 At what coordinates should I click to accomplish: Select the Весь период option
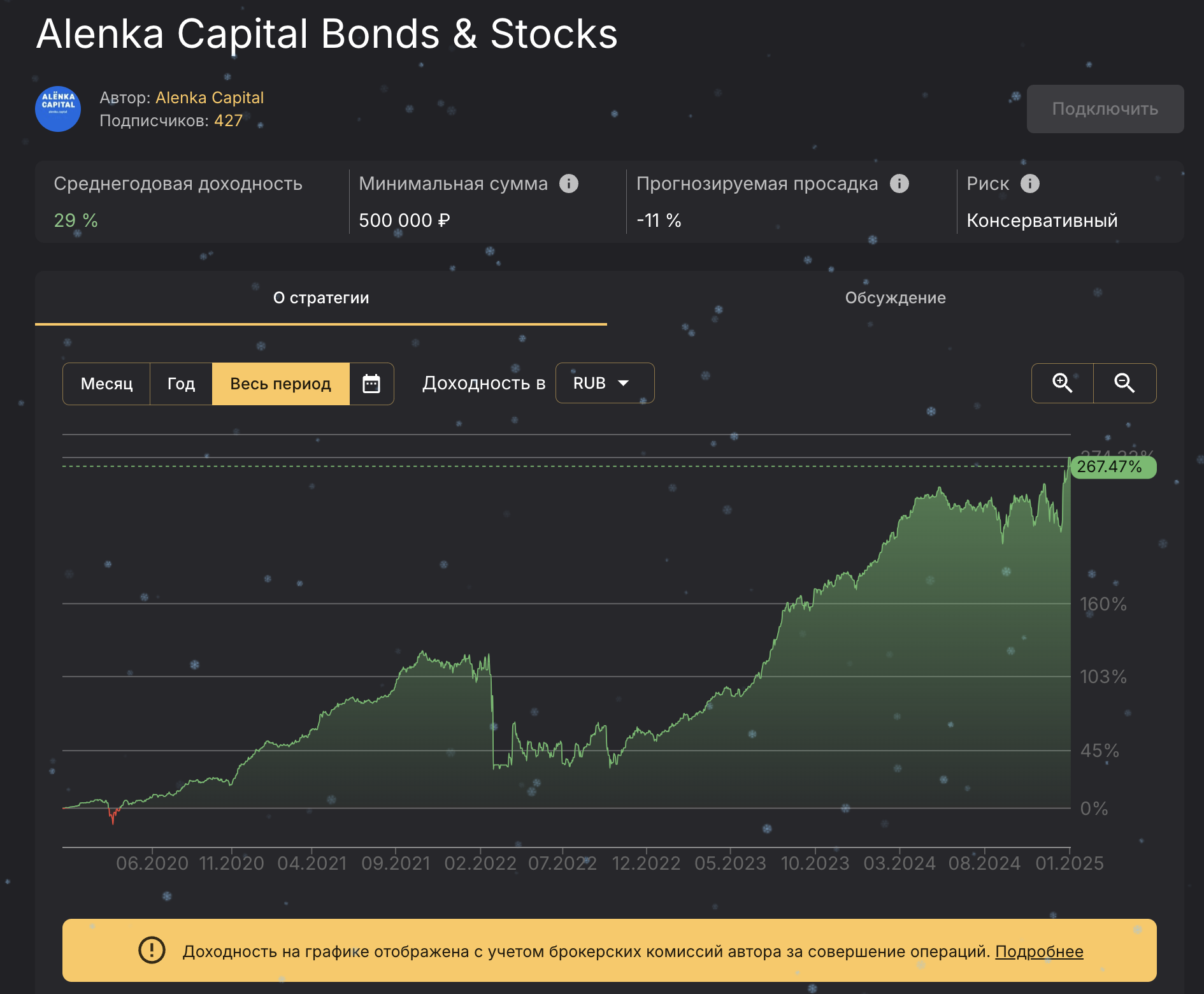[281, 384]
